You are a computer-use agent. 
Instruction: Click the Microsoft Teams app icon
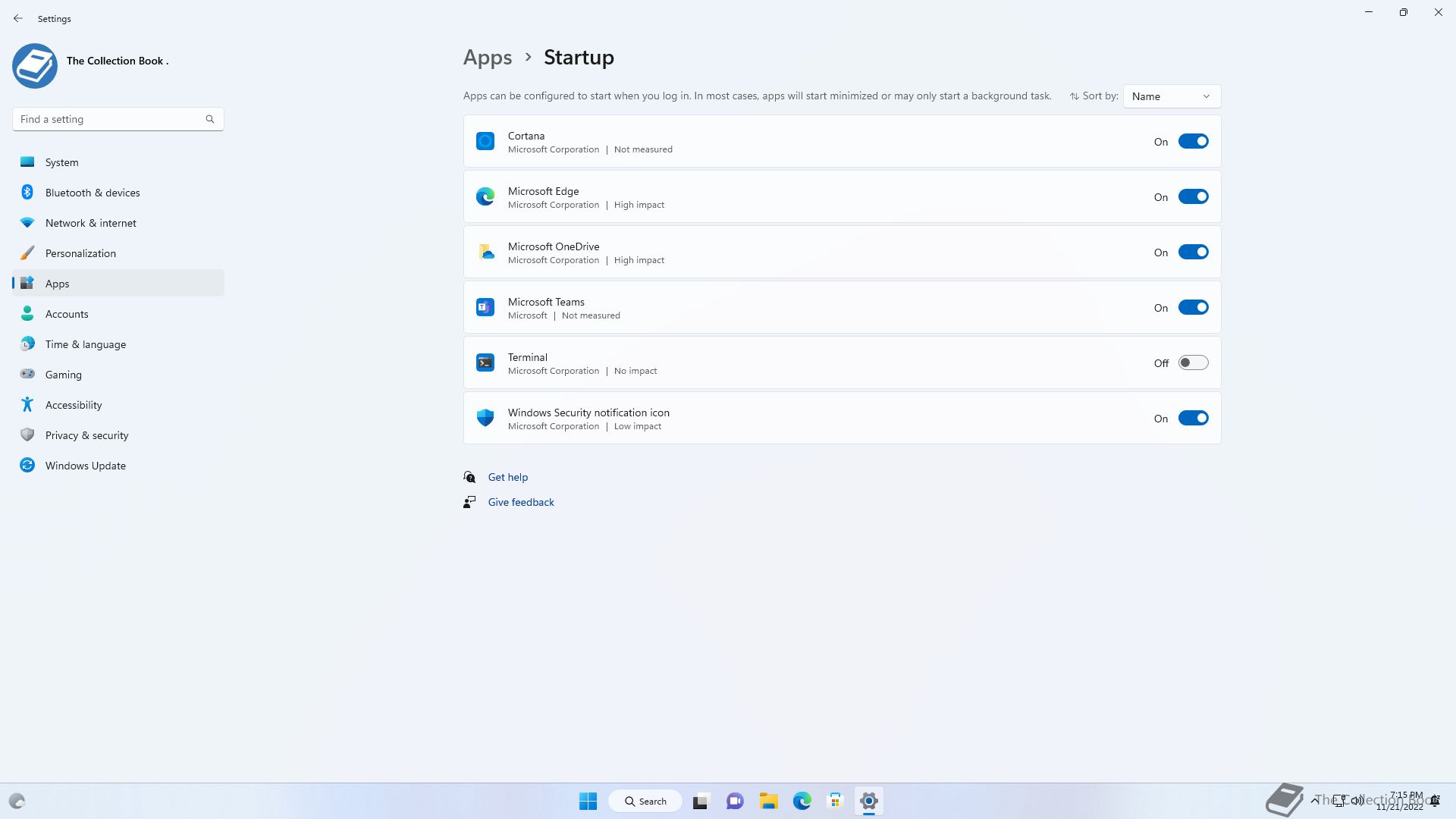click(485, 307)
